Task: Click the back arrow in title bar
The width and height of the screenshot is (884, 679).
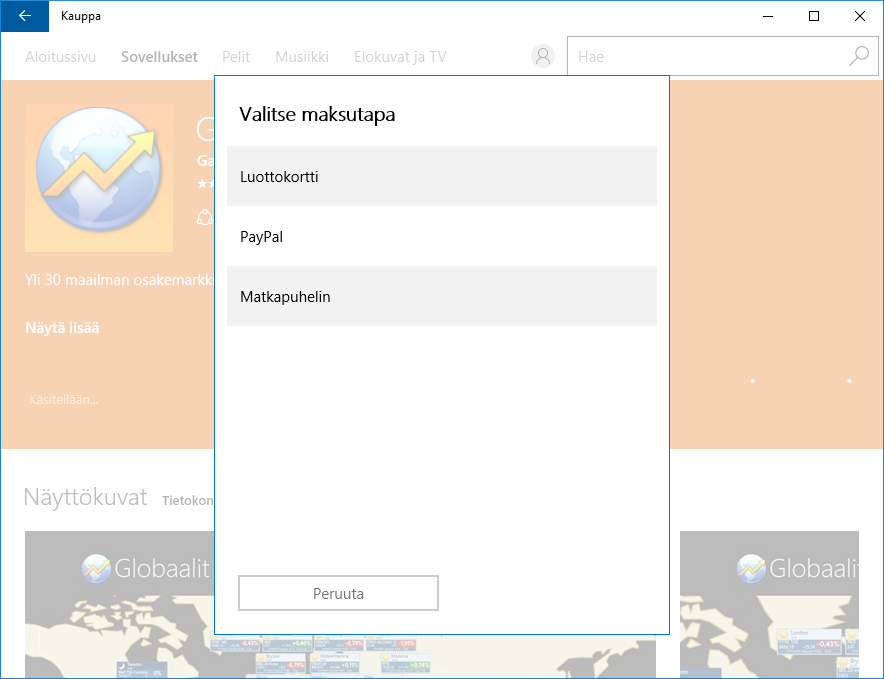Action: pos(24,16)
